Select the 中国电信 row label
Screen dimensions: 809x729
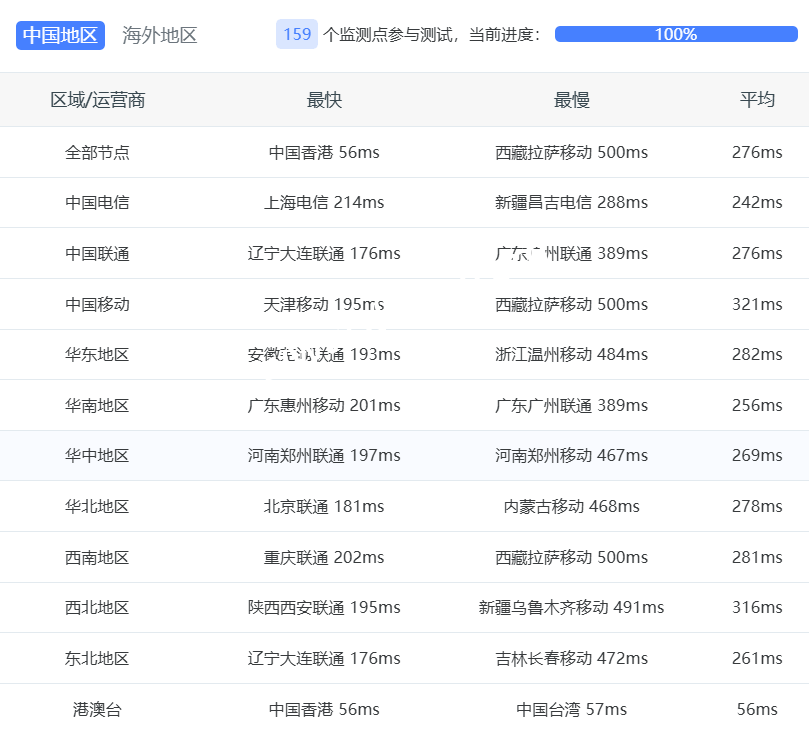98,203
